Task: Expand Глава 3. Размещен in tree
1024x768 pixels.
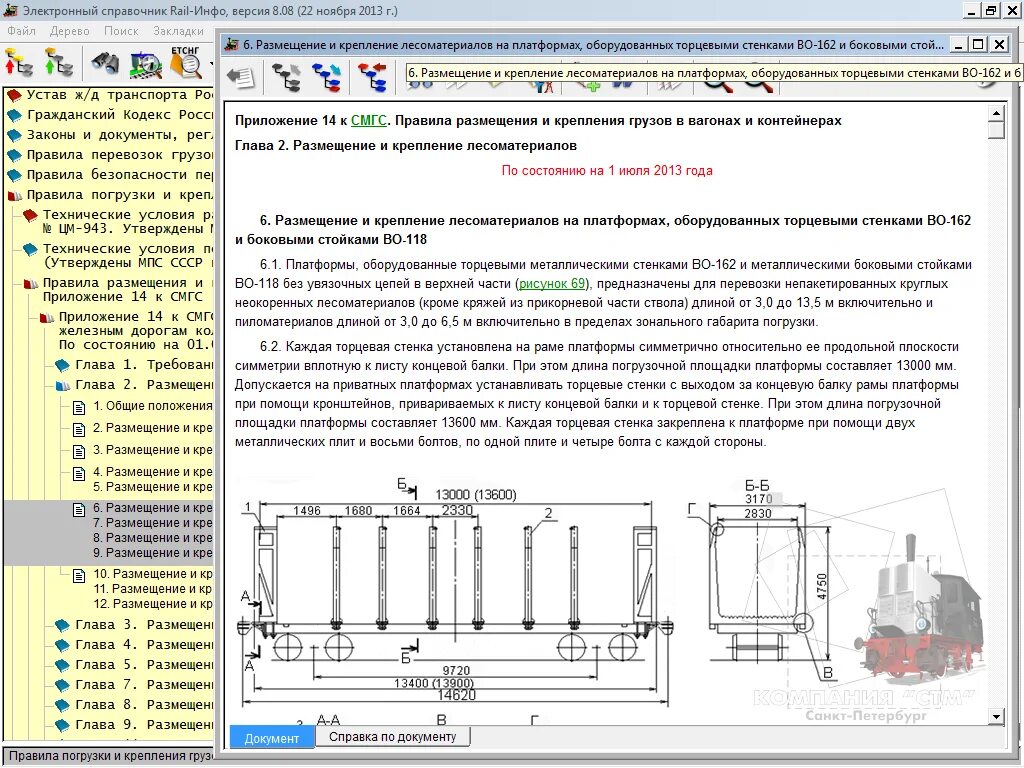Action: (x=144, y=625)
